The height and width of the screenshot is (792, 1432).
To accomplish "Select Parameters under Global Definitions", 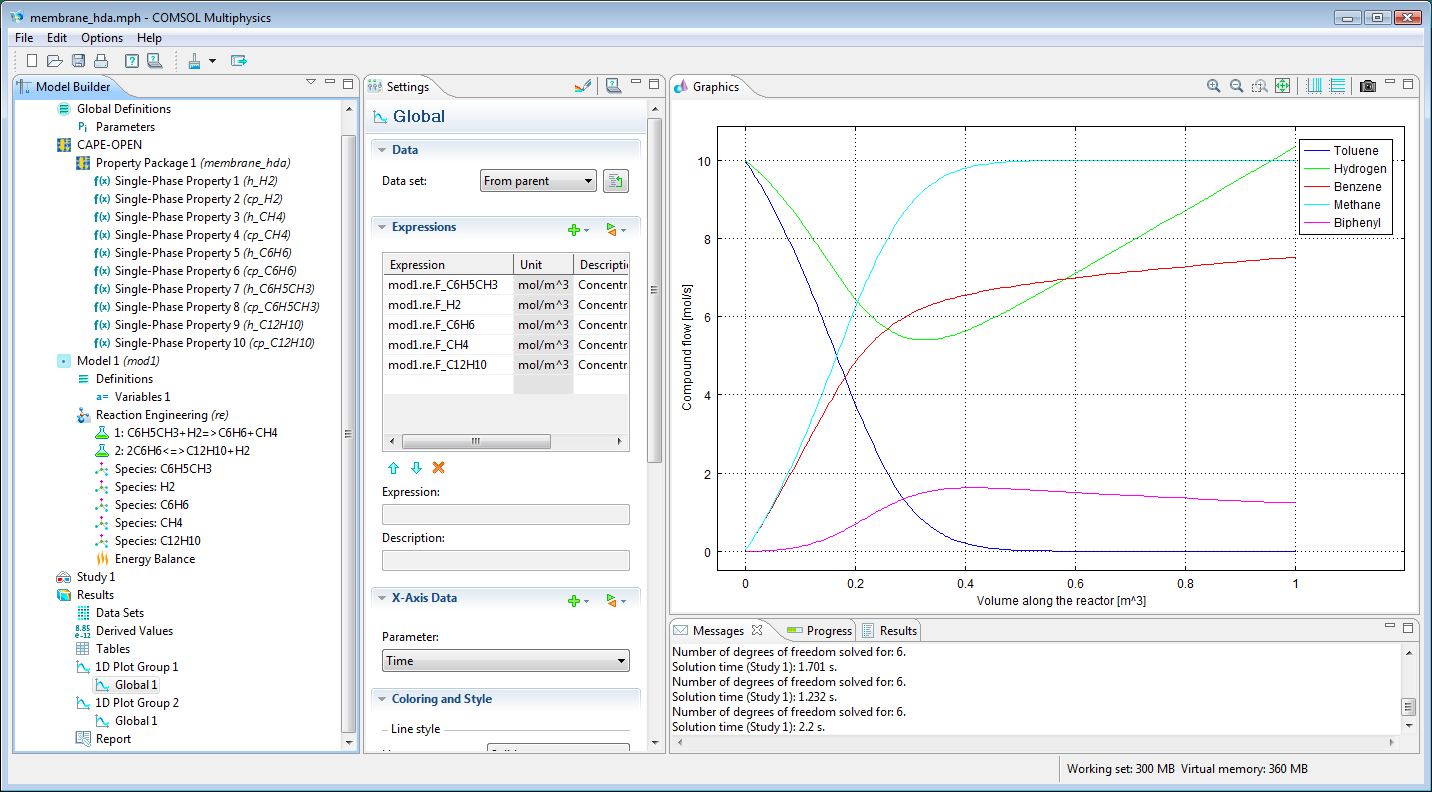I will 125,127.
